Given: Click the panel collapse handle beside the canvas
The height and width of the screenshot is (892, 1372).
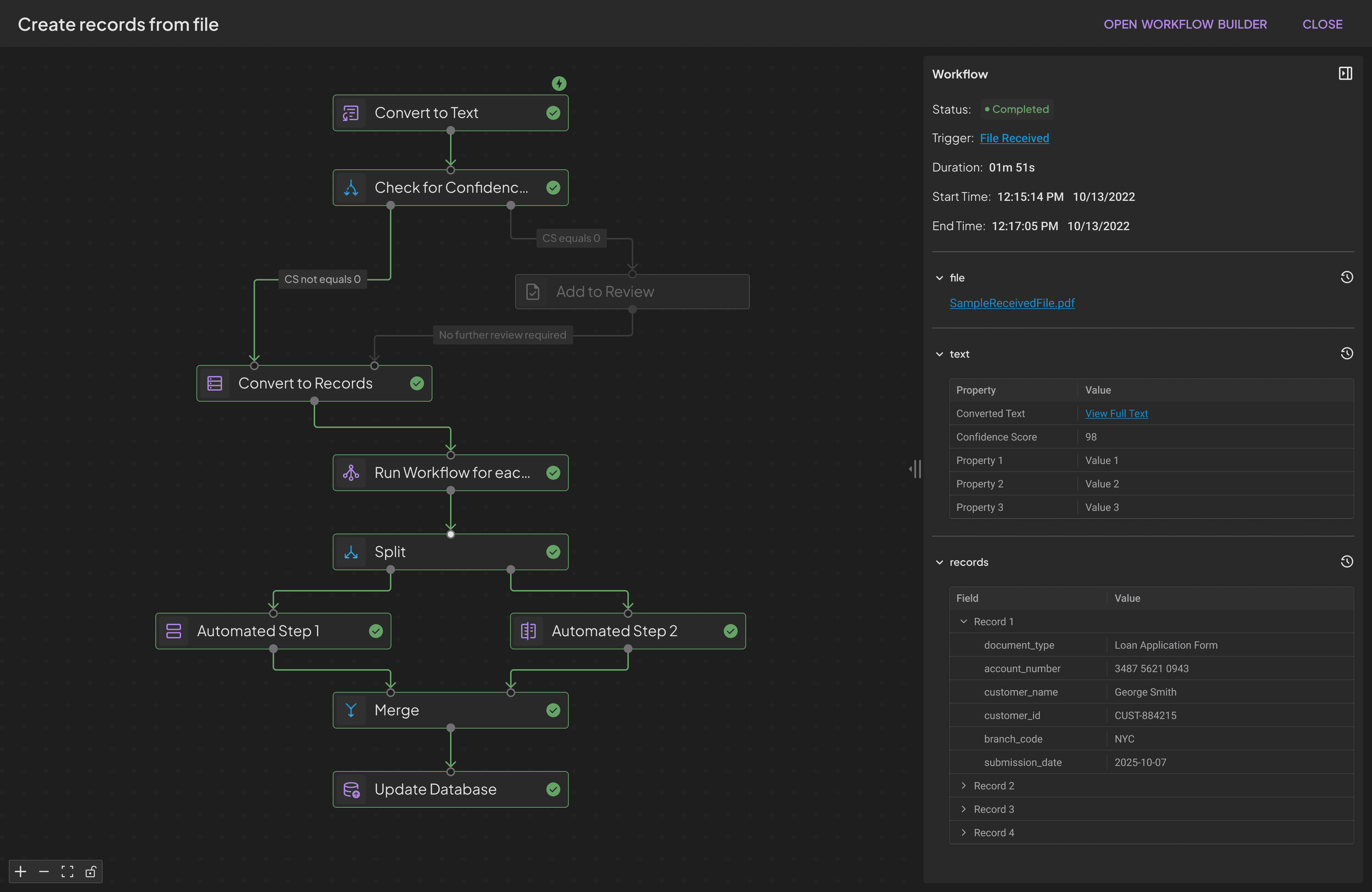Looking at the screenshot, I should point(915,469).
